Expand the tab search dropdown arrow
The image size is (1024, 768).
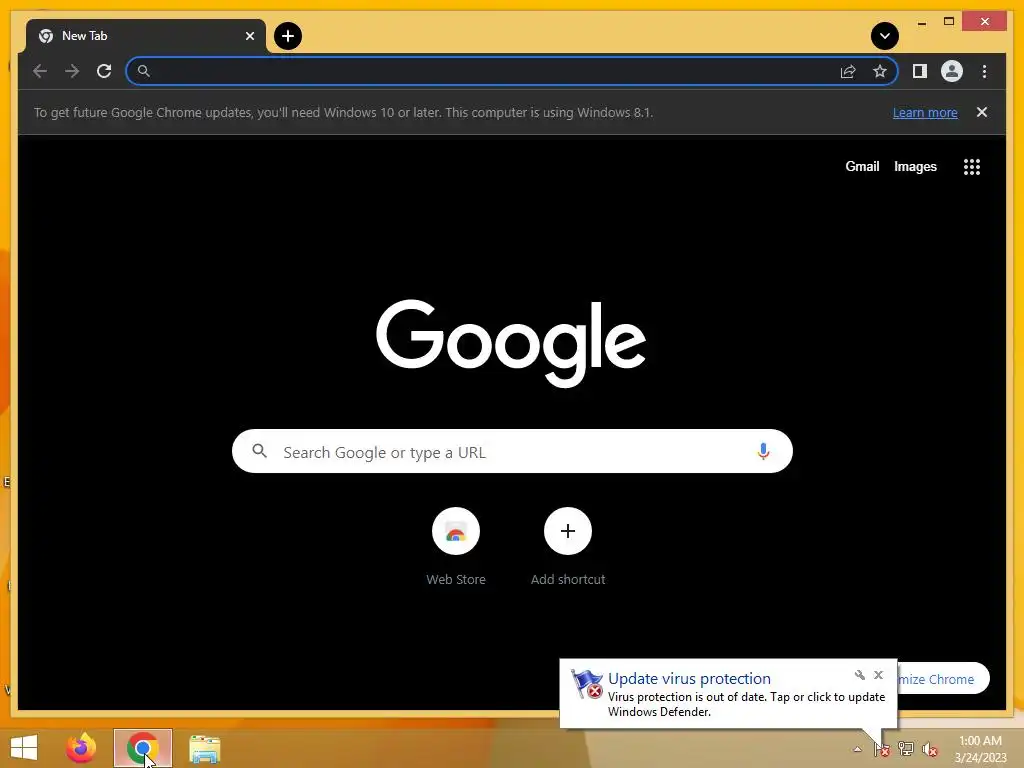pos(884,36)
